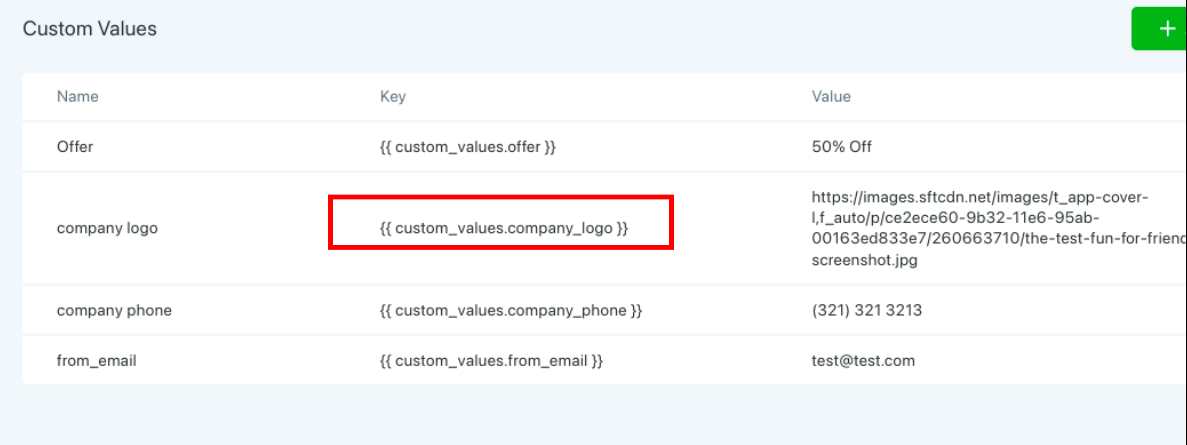This screenshot has height=445, width=1187.
Task: Select the 'Offer' name cell
Action: coord(75,147)
